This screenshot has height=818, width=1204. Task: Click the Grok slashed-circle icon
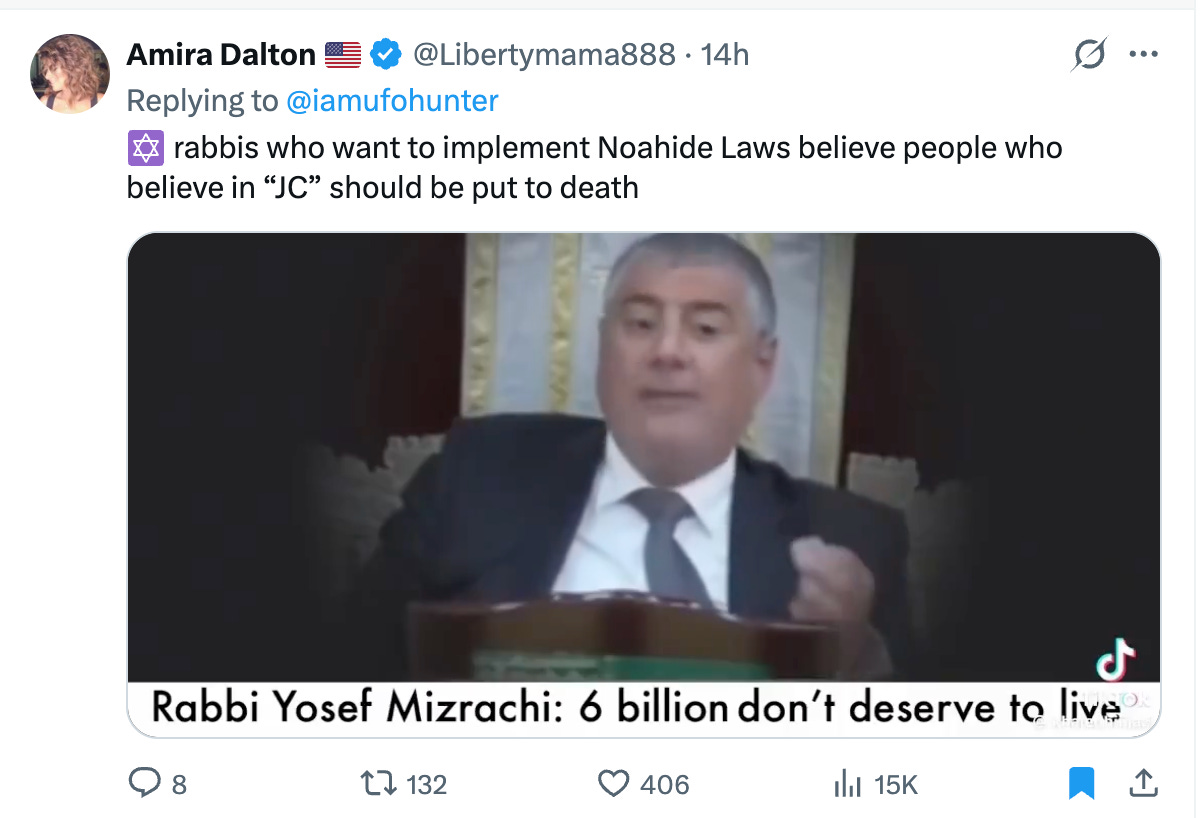(x=1088, y=54)
